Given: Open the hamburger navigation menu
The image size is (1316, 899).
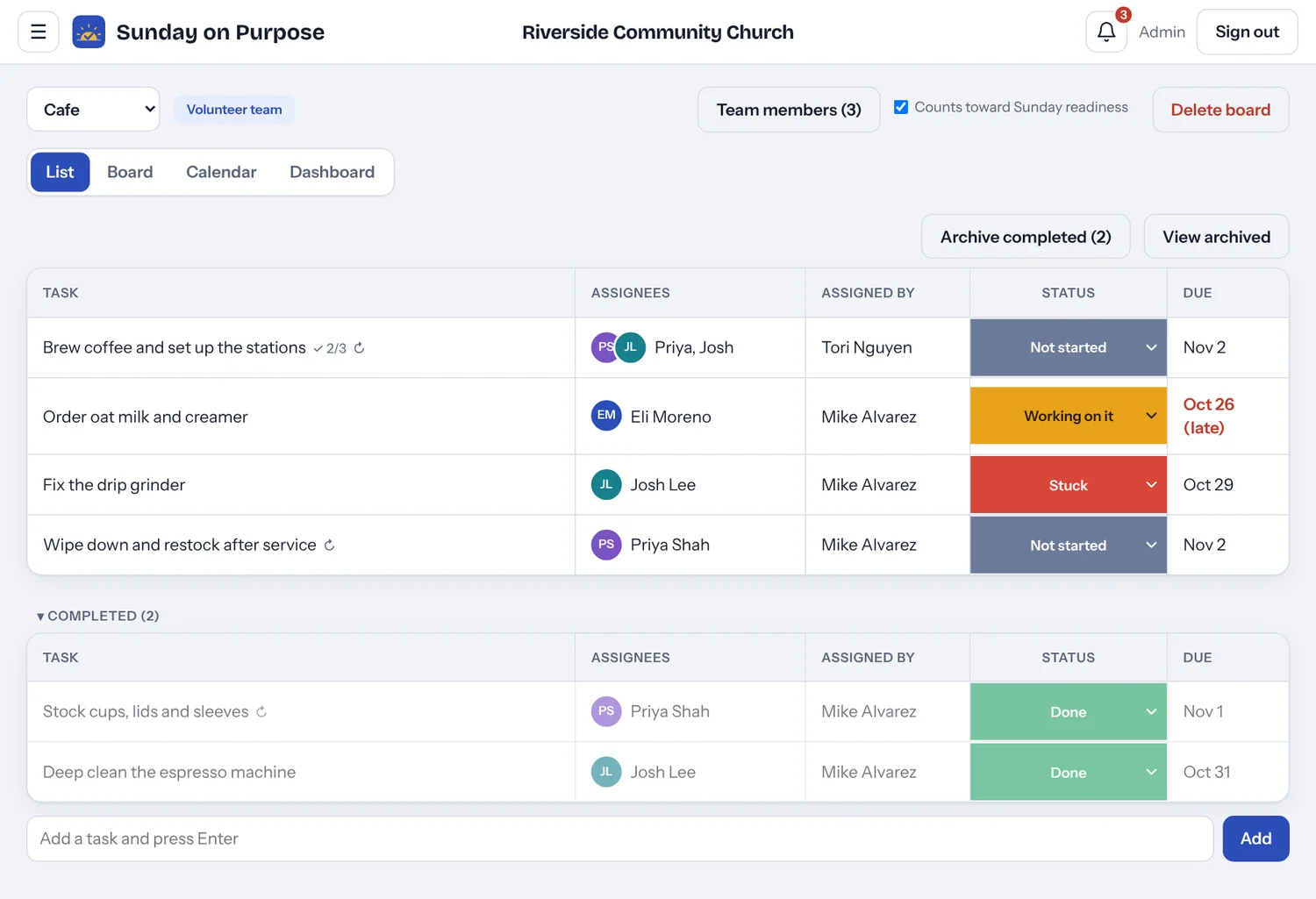Looking at the screenshot, I should (39, 32).
